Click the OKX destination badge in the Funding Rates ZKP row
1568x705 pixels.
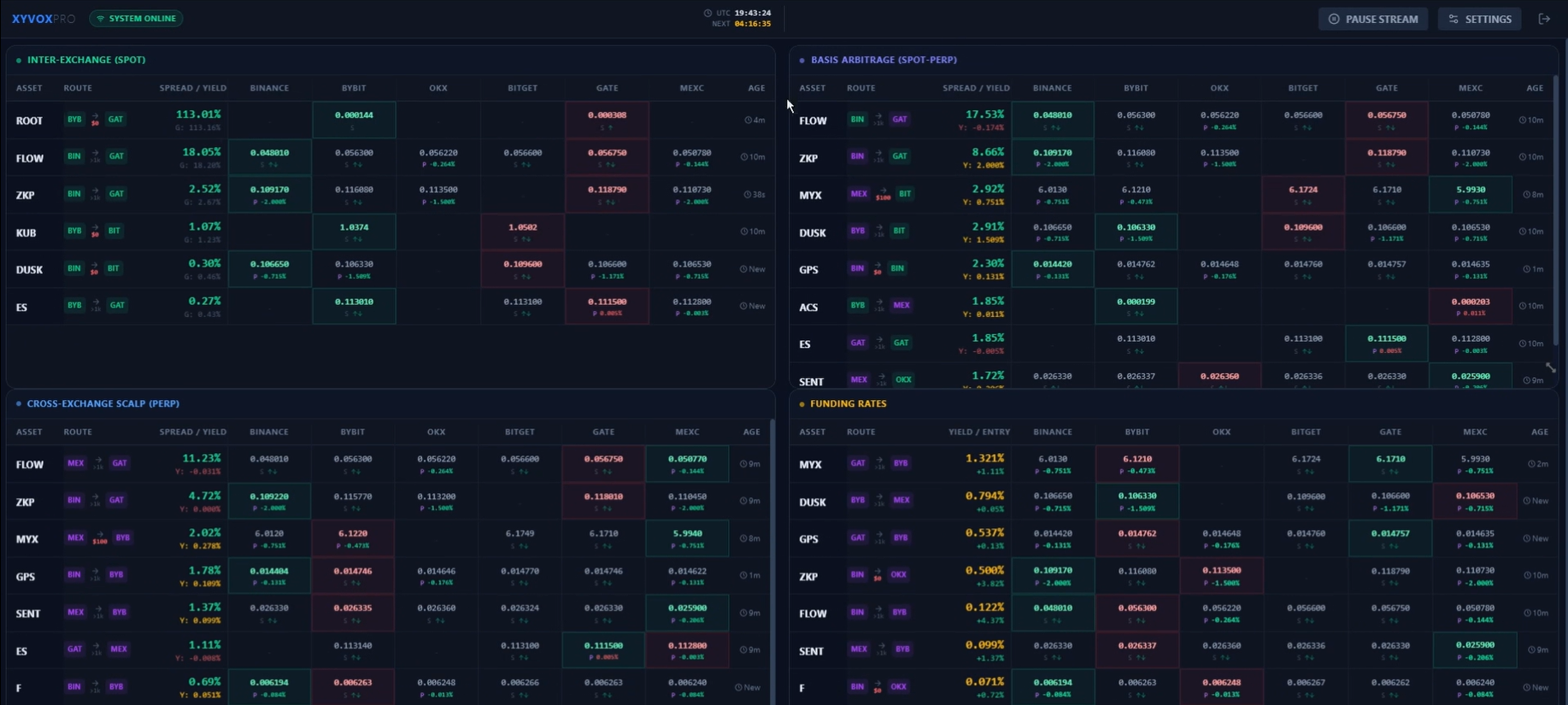[898, 575]
